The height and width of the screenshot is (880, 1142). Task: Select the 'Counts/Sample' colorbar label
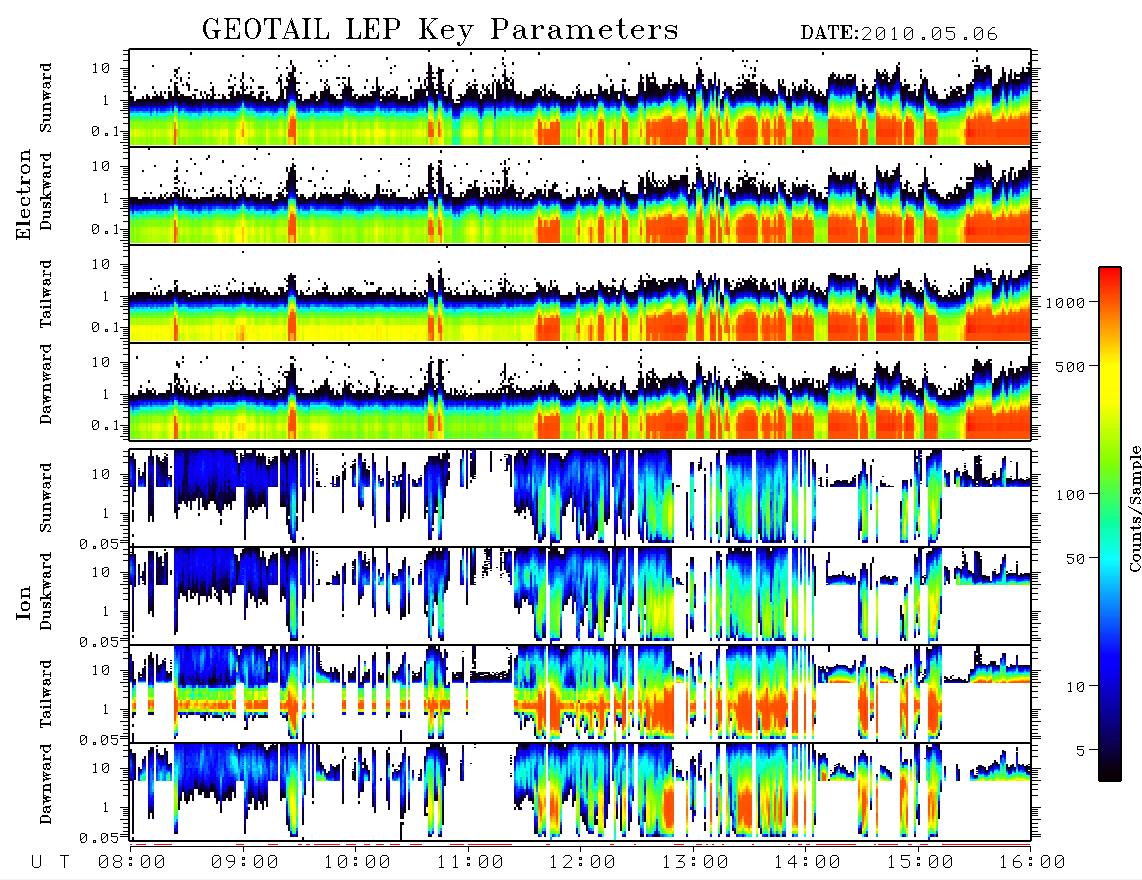click(1134, 508)
